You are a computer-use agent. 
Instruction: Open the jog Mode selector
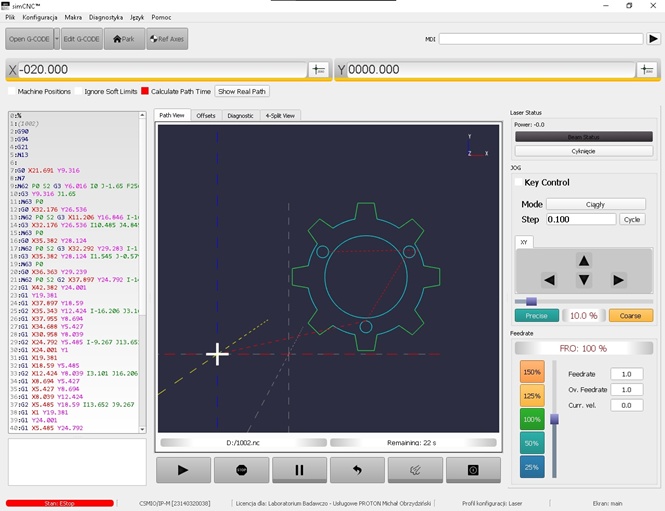(595, 204)
